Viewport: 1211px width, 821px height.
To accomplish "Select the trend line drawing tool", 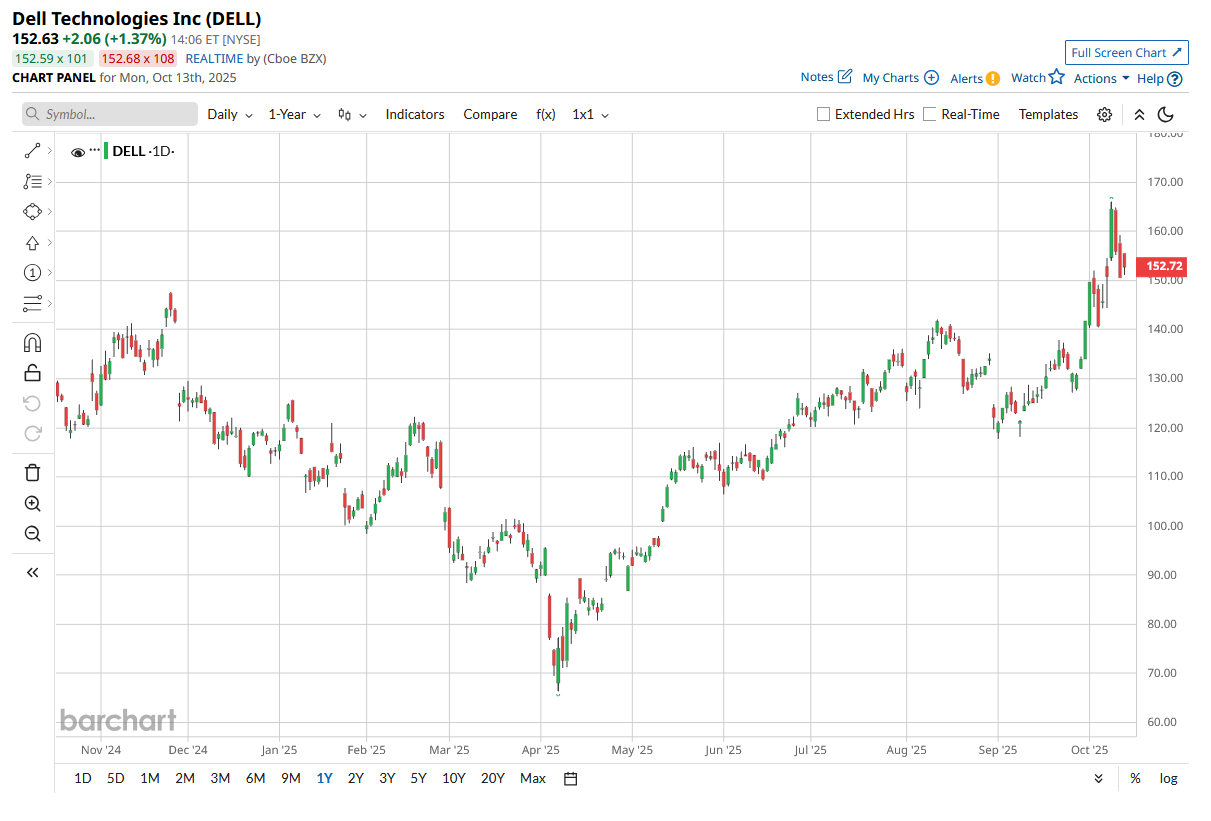I will coord(32,151).
